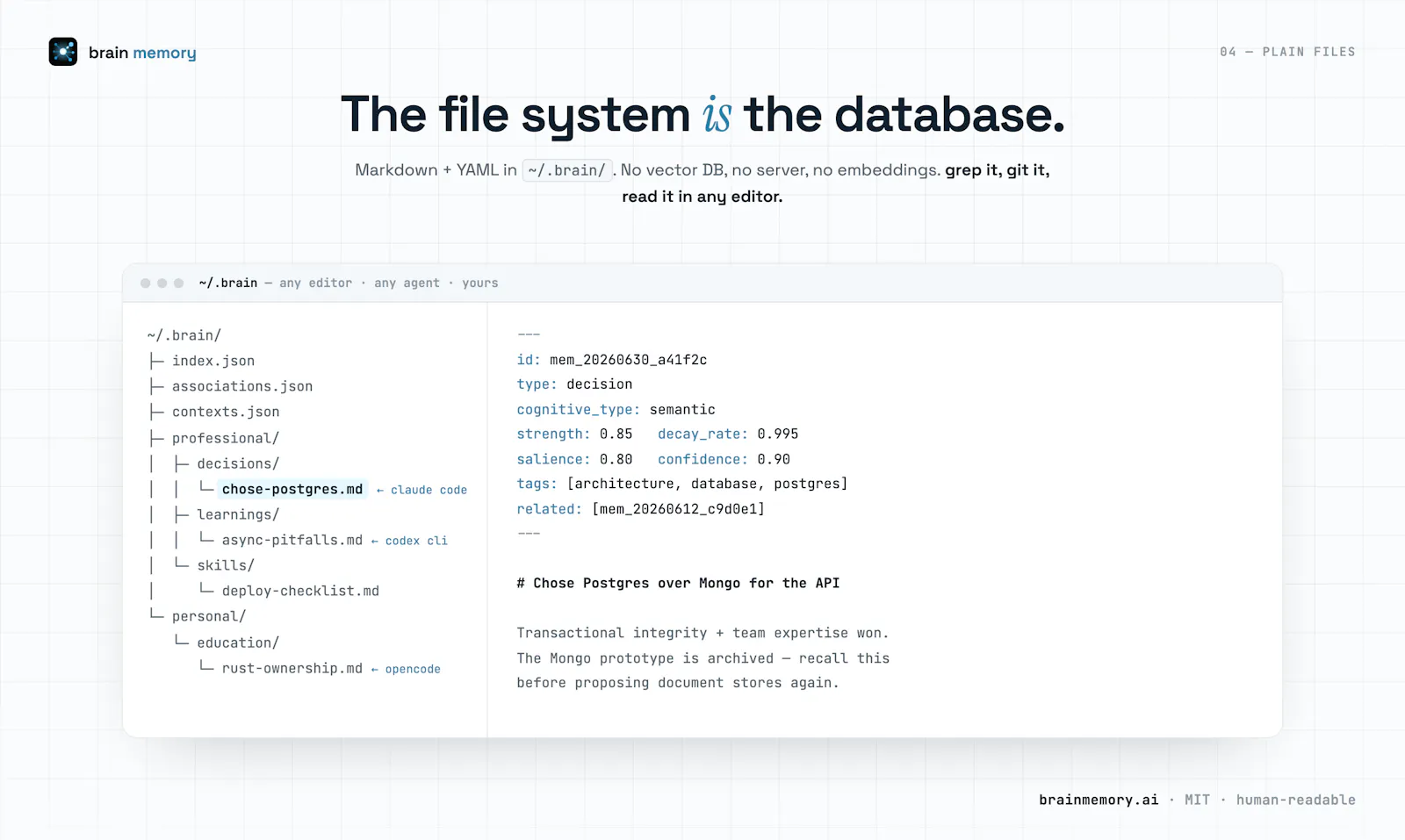This screenshot has height=840, width=1405.
Task: Open rust-ownership.md file
Action: pyautogui.click(x=292, y=668)
